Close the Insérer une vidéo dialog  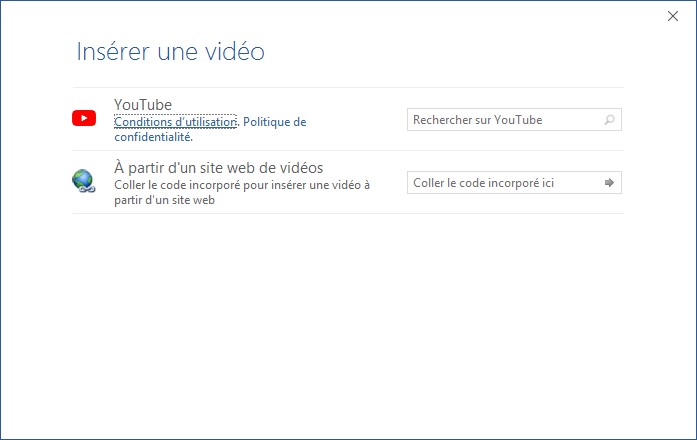tap(673, 16)
